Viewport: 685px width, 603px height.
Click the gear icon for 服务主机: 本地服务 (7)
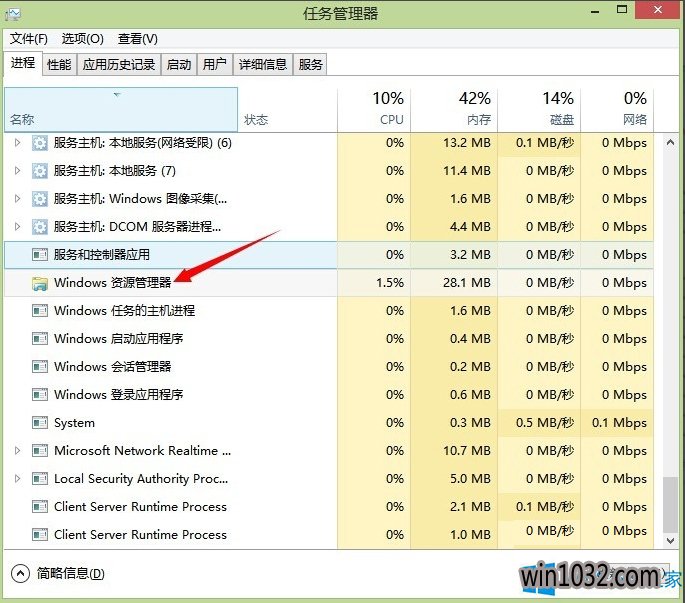pyautogui.click(x=40, y=171)
